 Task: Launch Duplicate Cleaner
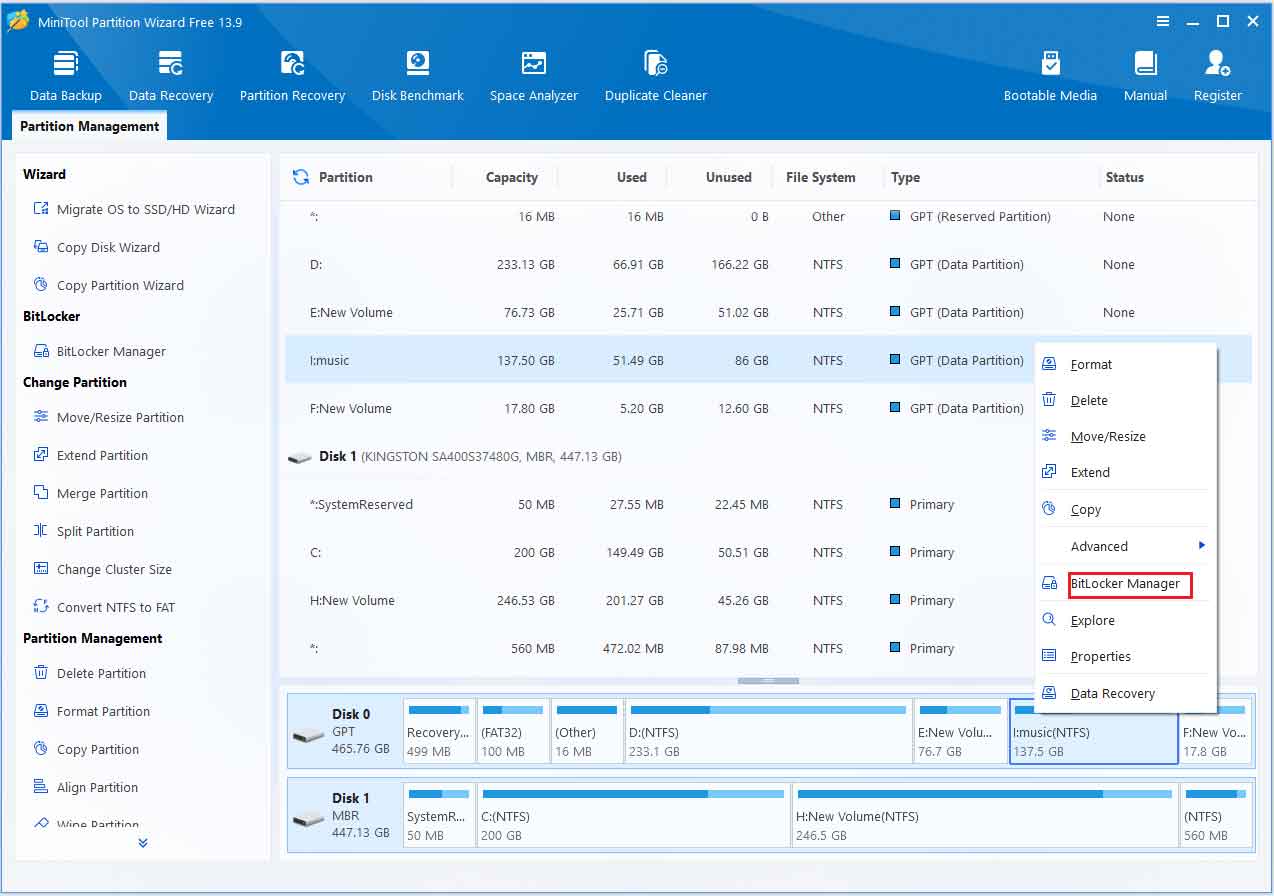pos(656,76)
